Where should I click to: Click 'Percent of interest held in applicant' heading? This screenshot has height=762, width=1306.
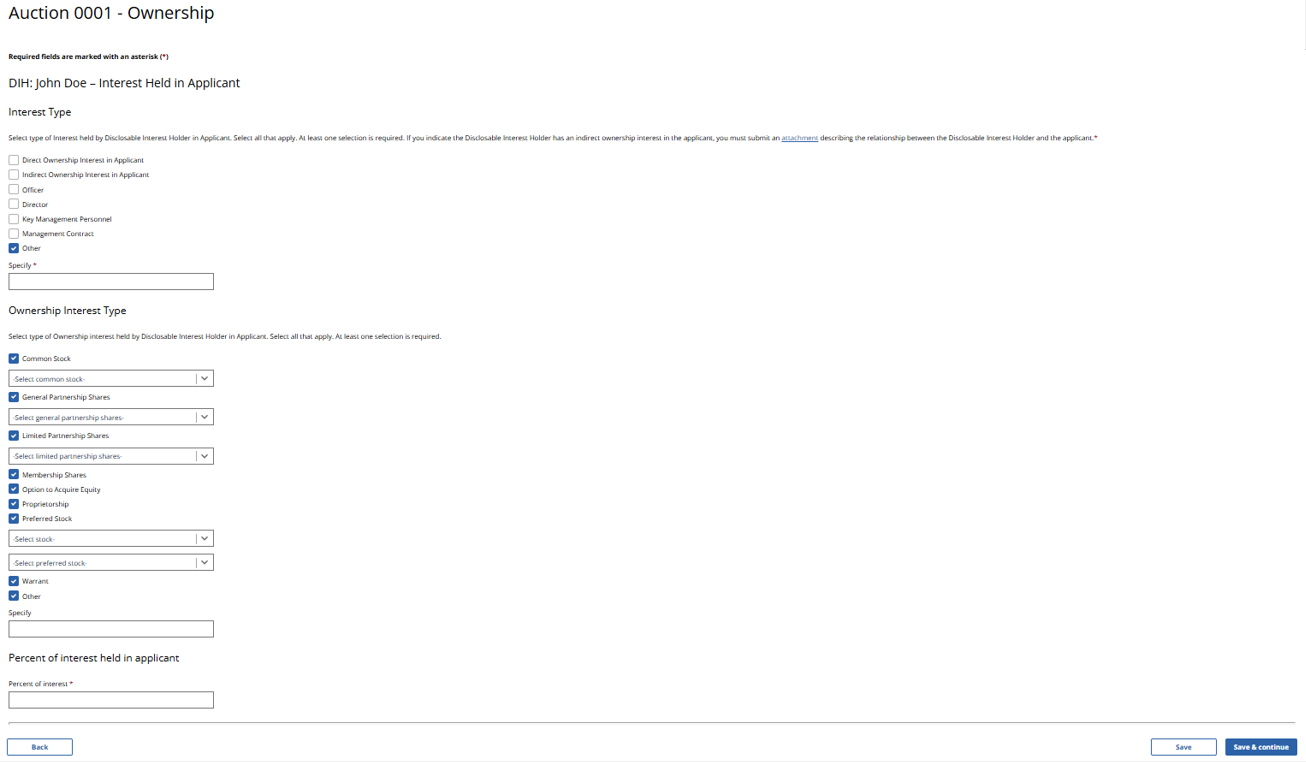[x=94, y=658]
